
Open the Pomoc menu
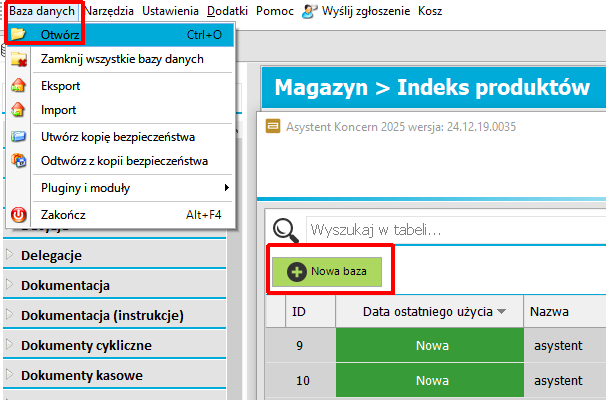tap(275, 11)
